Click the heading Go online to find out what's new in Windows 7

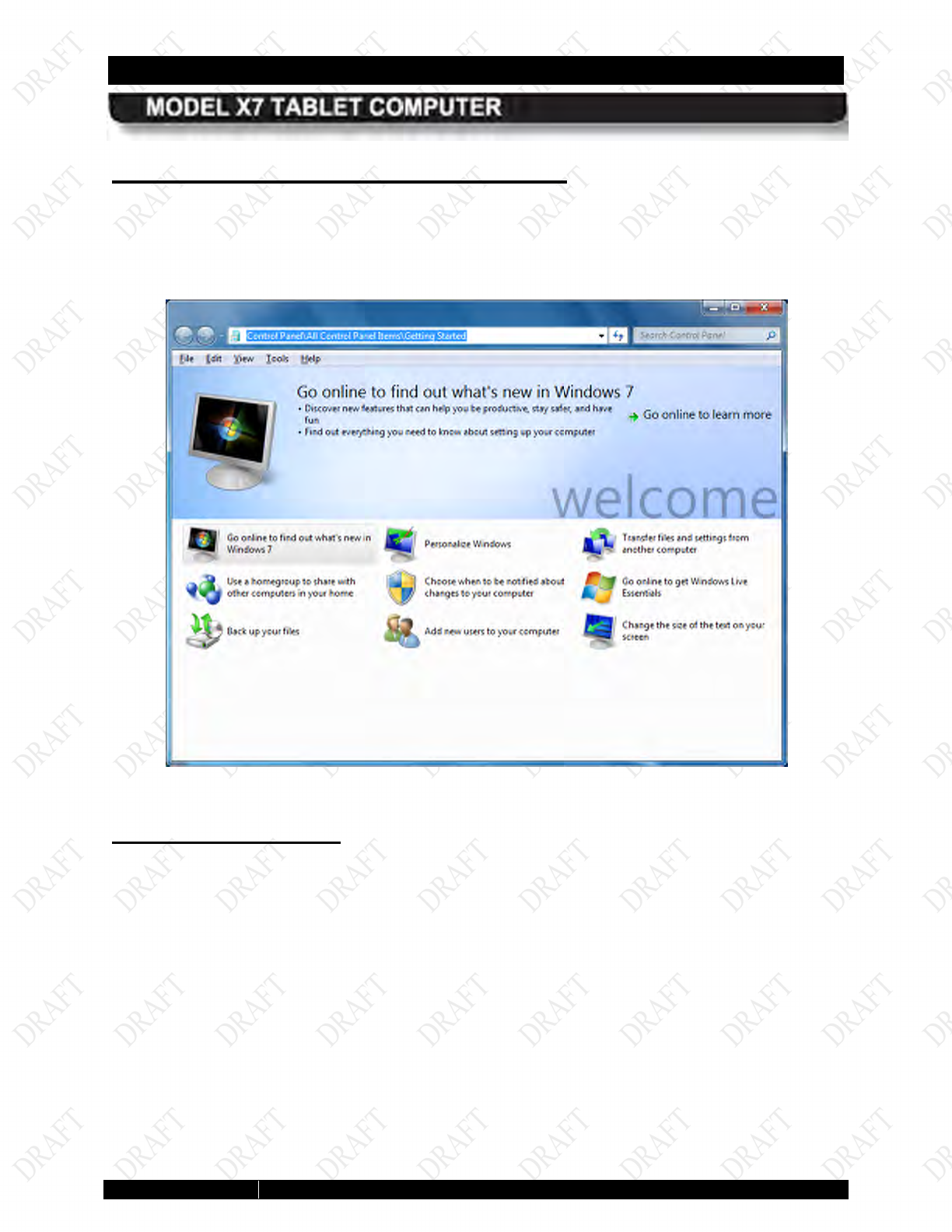point(465,392)
